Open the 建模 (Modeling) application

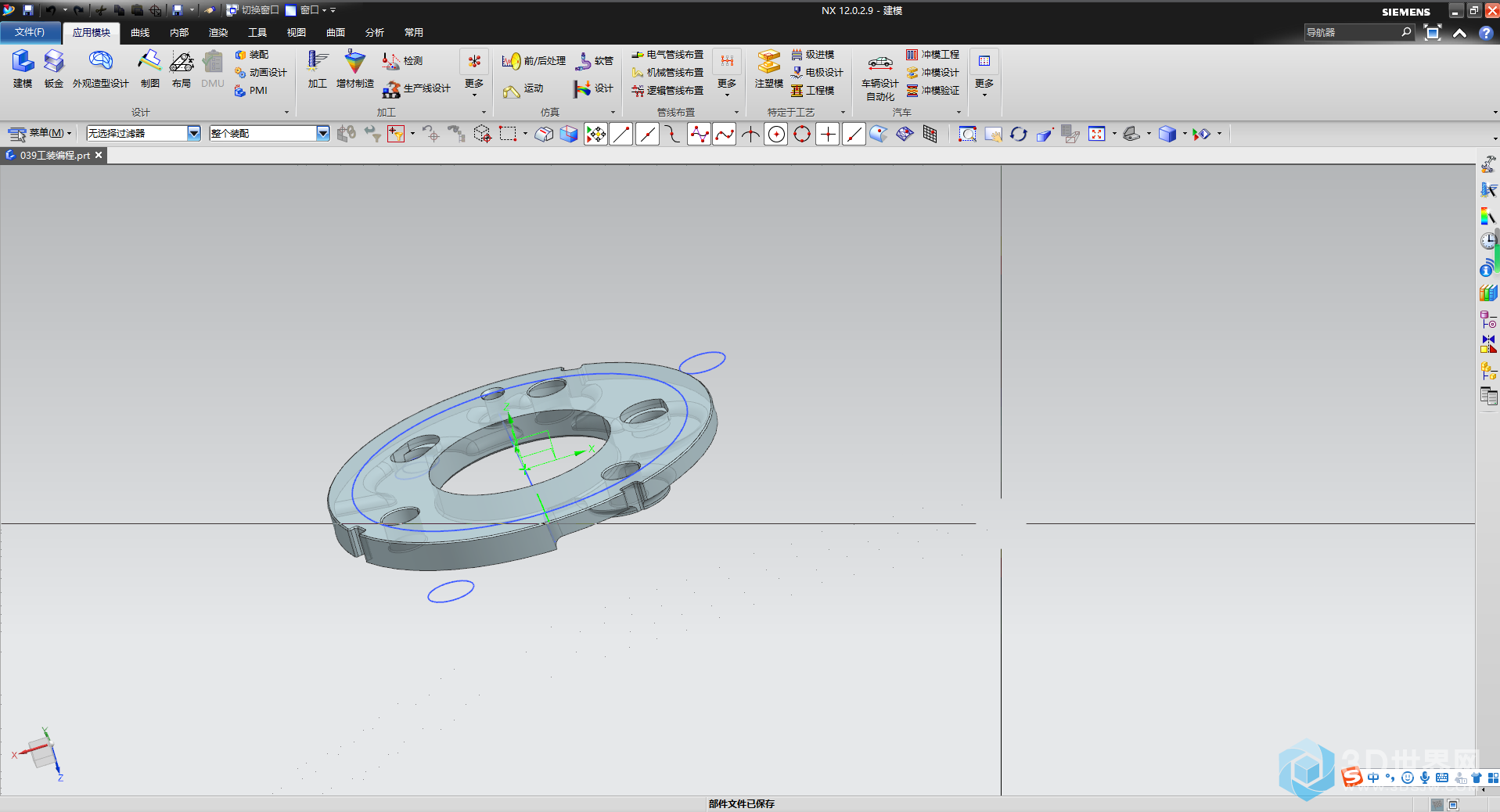click(x=23, y=69)
